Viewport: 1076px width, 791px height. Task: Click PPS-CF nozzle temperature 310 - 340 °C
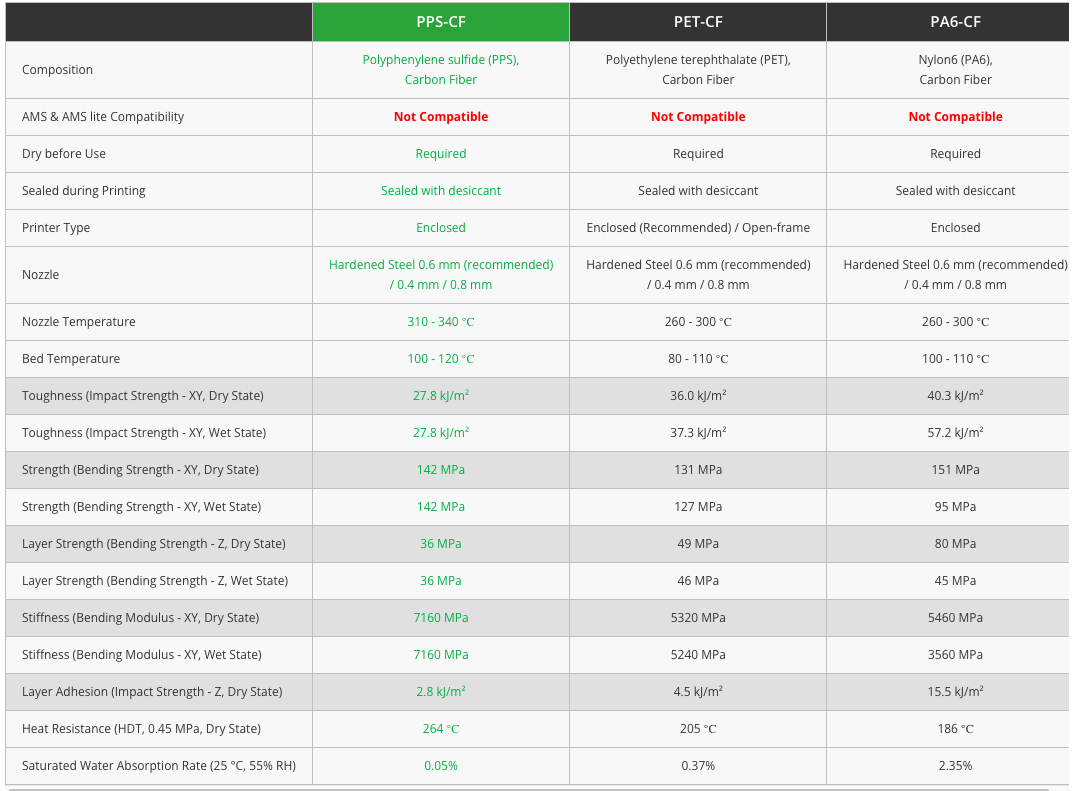pos(441,322)
